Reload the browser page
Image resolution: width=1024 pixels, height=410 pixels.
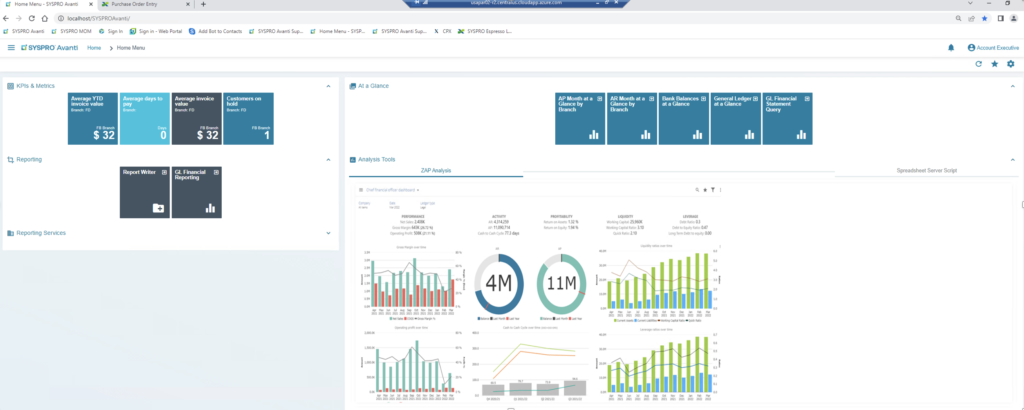pyautogui.click(x=31, y=18)
